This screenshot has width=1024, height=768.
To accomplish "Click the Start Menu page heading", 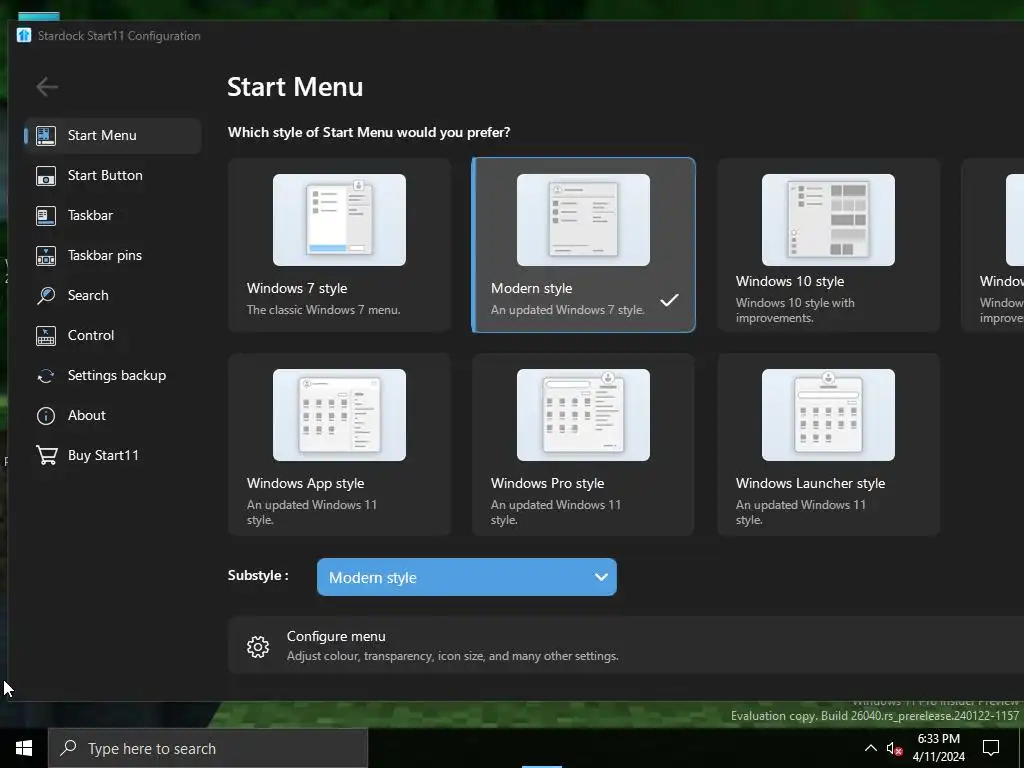I will click(295, 87).
